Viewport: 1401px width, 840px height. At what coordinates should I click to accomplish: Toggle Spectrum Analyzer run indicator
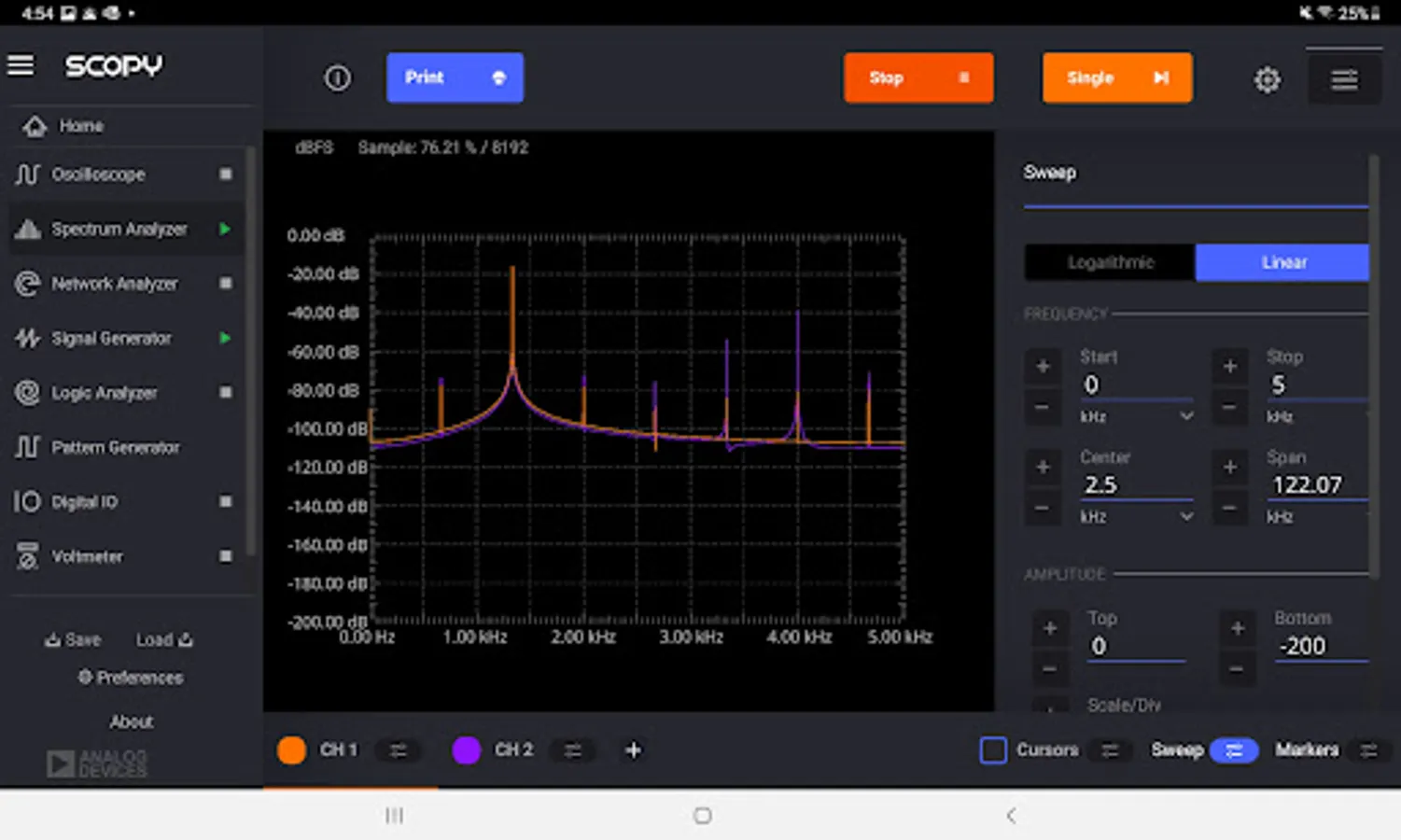coord(225,229)
